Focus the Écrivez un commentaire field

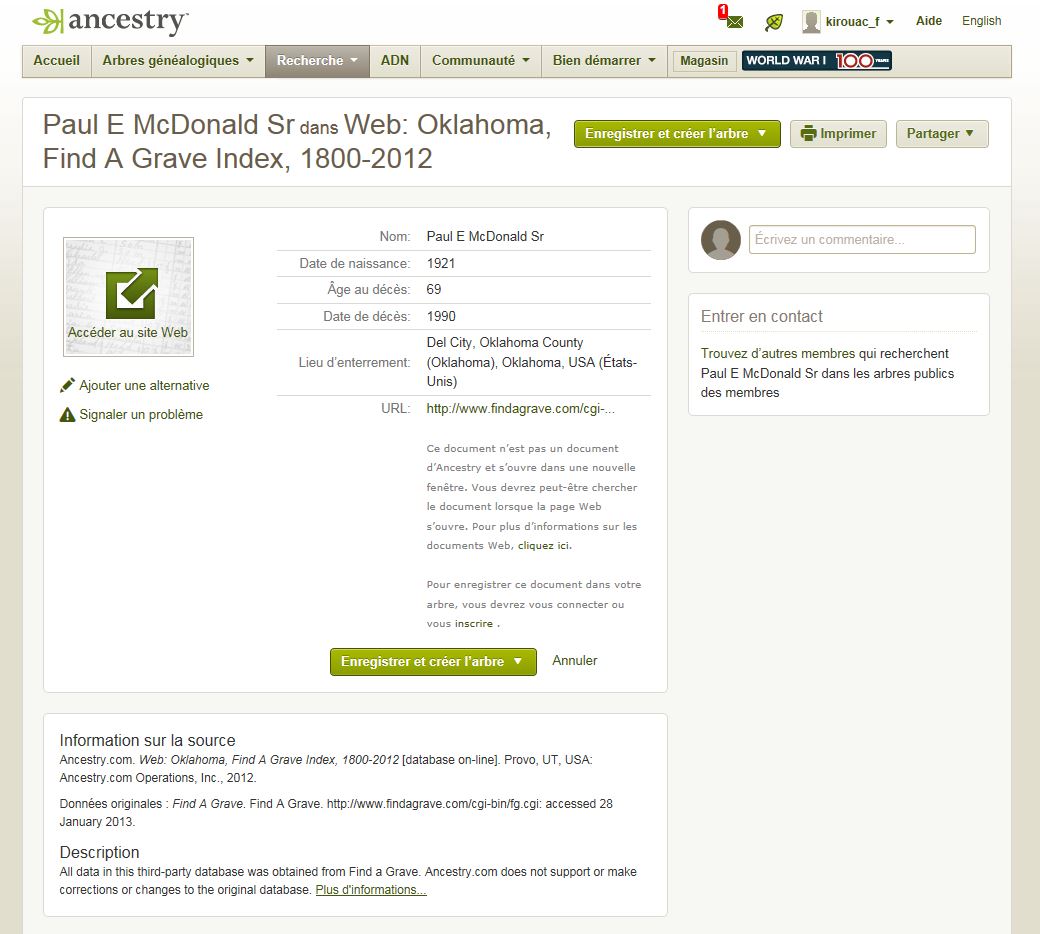[862, 239]
